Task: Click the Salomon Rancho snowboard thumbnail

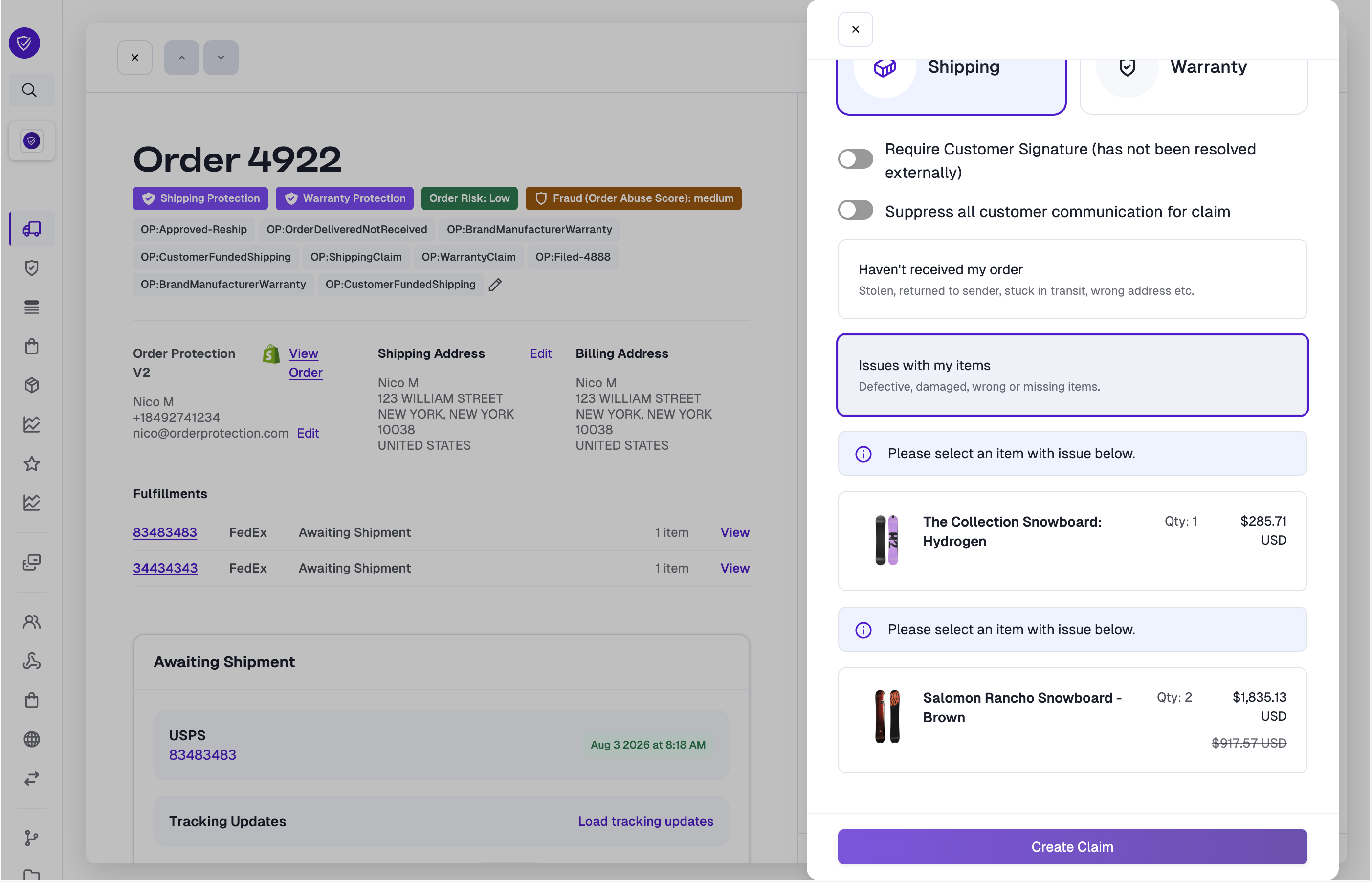Action: click(x=886, y=716)
